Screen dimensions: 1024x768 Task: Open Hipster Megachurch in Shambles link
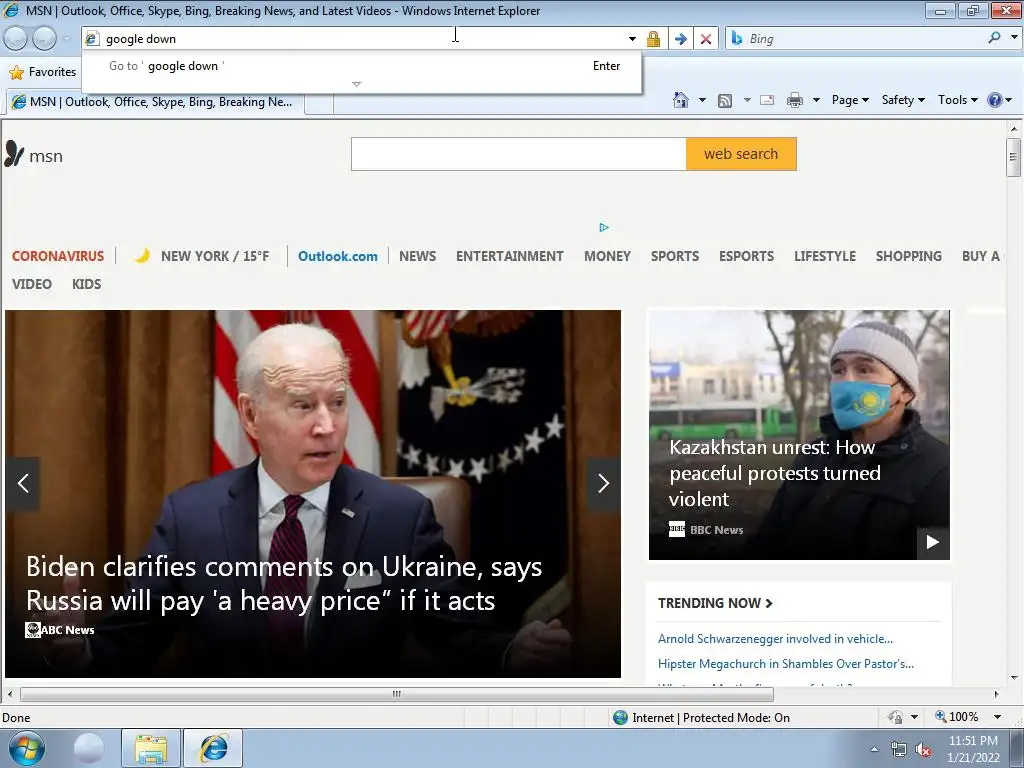pyautogui.click(x=786, y=664)
